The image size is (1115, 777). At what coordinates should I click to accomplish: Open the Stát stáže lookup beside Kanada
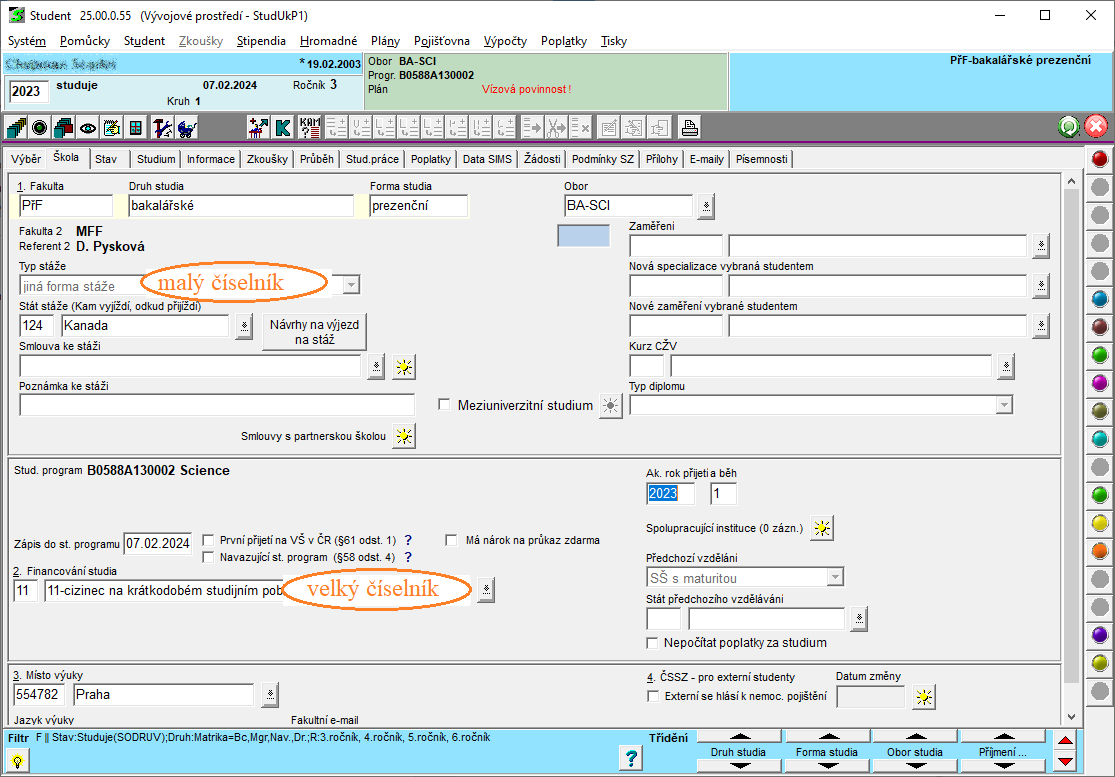244,326
